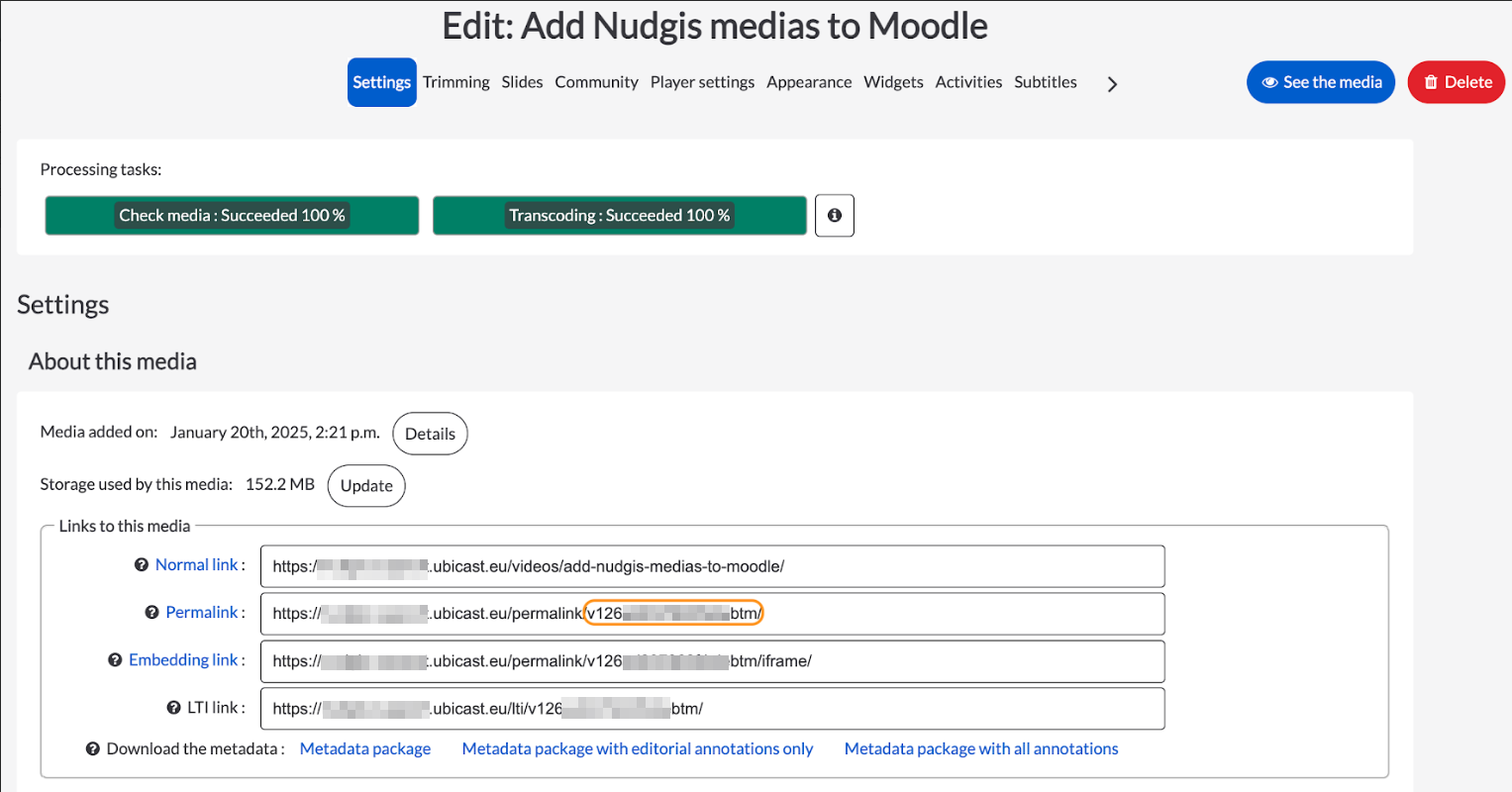This screenshot has width=1512, height=792.
Task: Click into the Permalink URL field
Action: tap(712, 614)
